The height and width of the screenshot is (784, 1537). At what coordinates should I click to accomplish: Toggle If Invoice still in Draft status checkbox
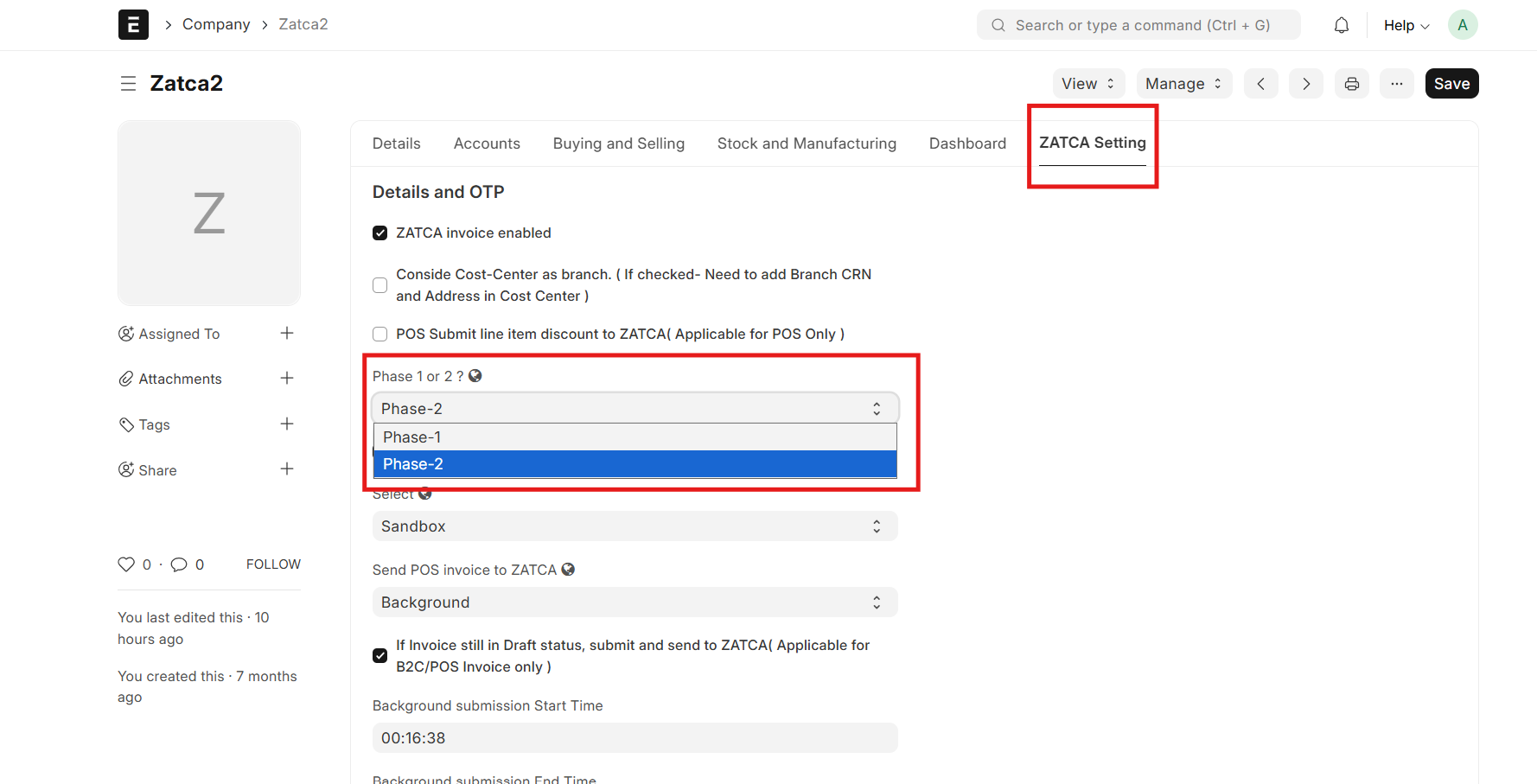point(379,656)
